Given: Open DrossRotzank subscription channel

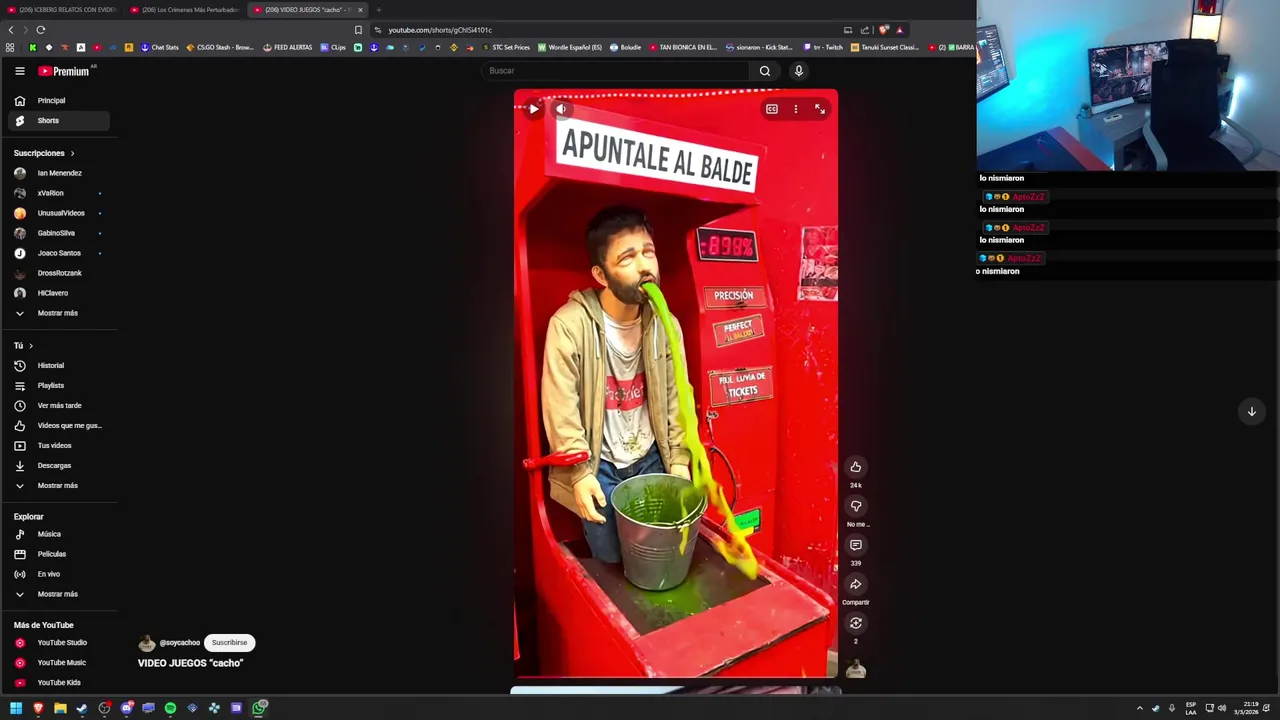Looking at the screenshot, I should [x=59, y=273].
